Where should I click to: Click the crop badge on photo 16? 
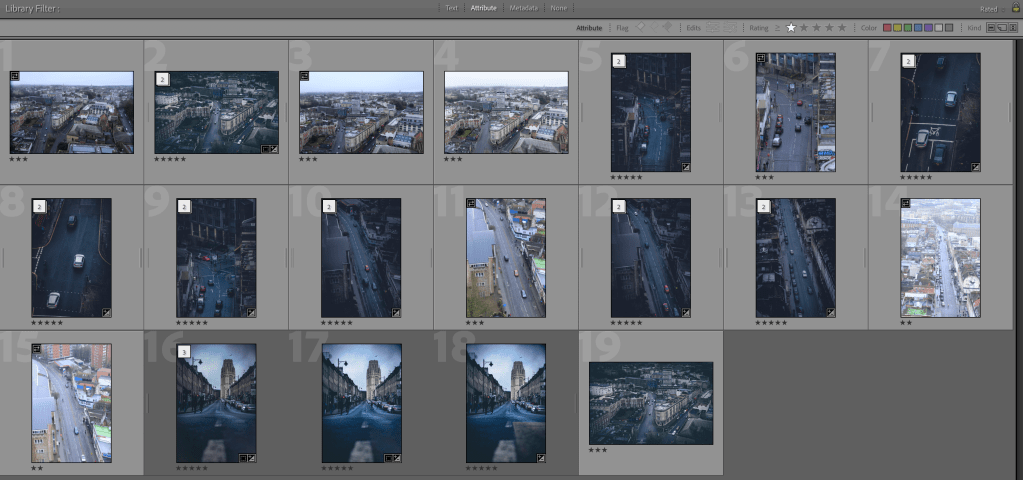tap(241, 457)
